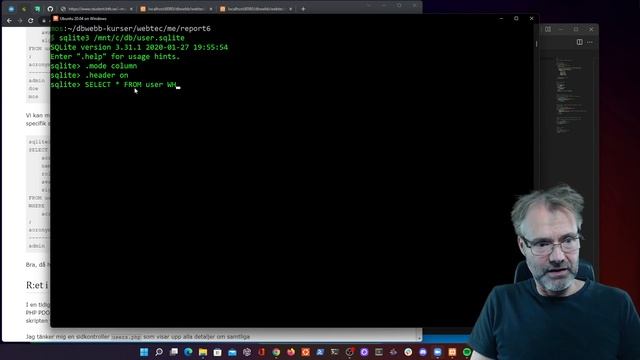The width and height of the screenshot is (640, 360).
Task: Toggle layout icon in right editor title bar
Action: (548, 29)
